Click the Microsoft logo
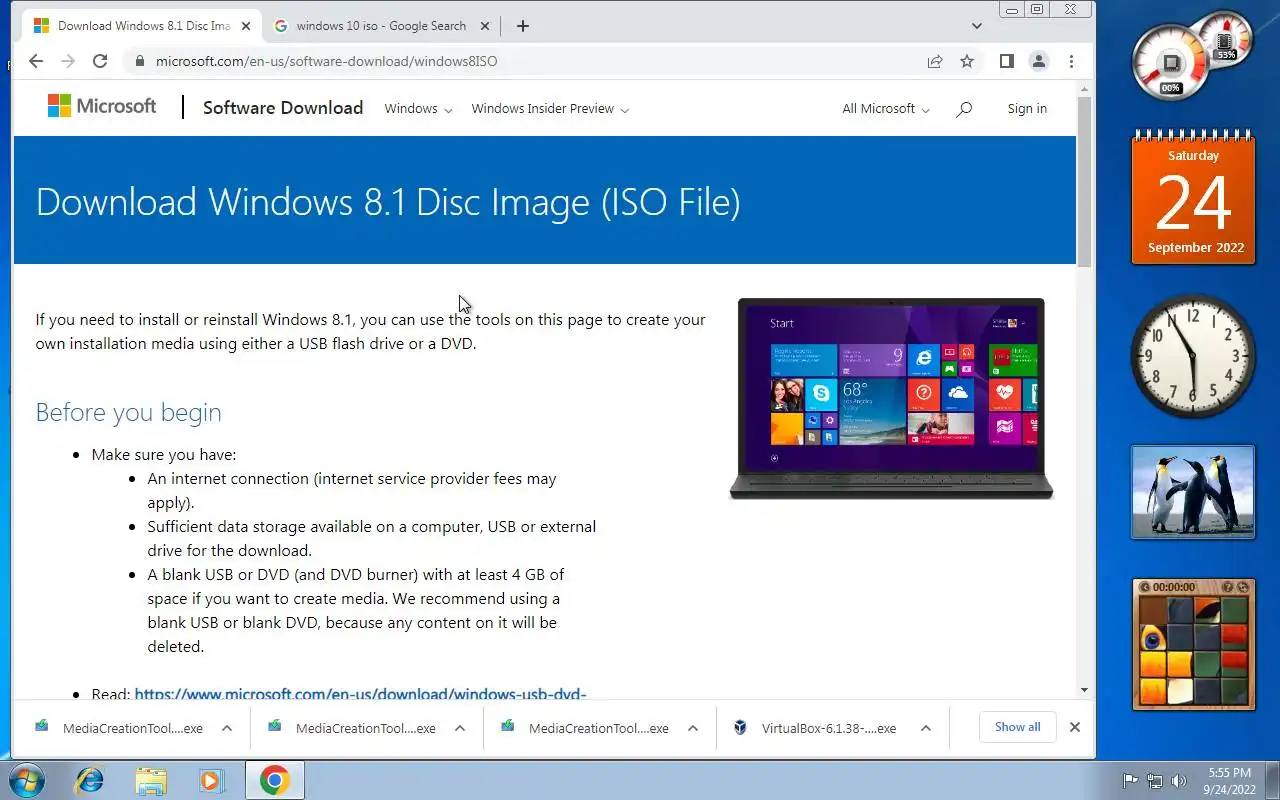This screenshot has width=1280, height=800. pyautogui.click(x=102, y=106)
